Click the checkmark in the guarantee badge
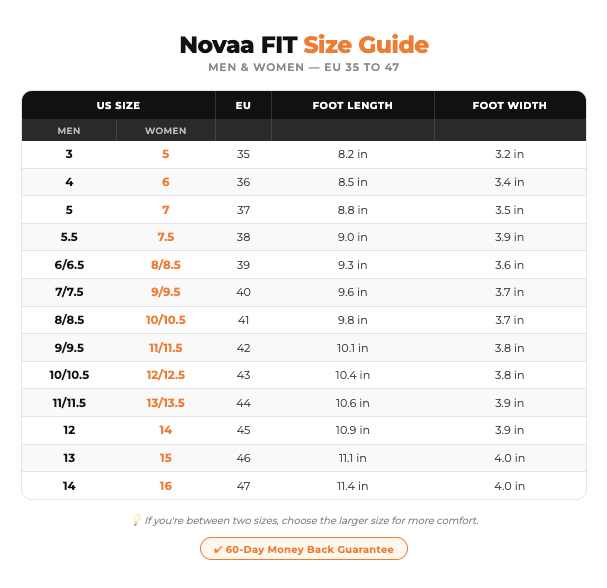The image size is (607, 588). coord(218,549)
